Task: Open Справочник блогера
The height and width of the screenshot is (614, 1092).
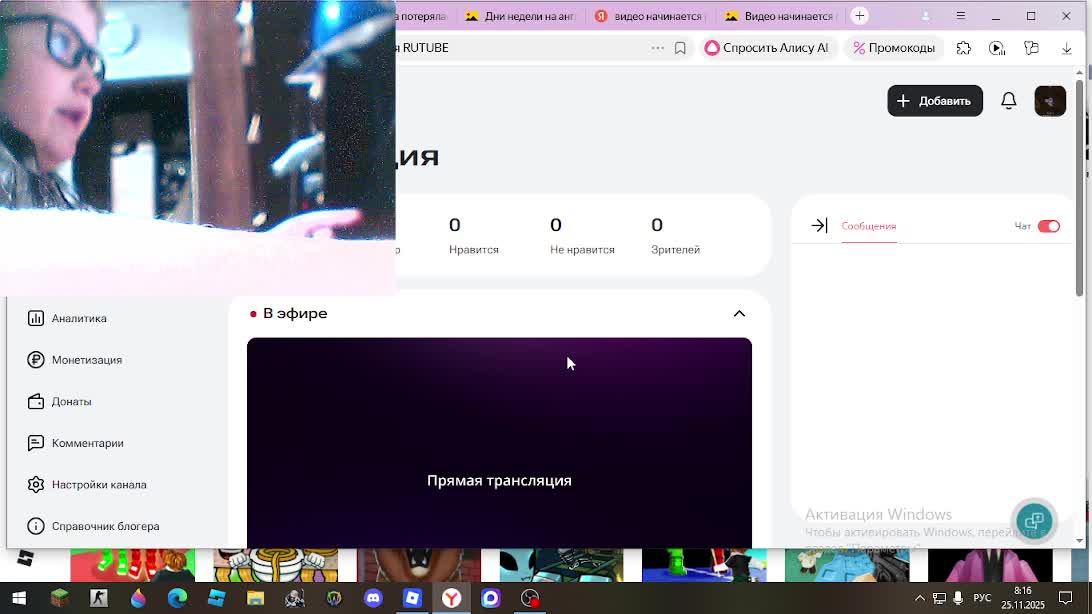Action: point(93,526)
